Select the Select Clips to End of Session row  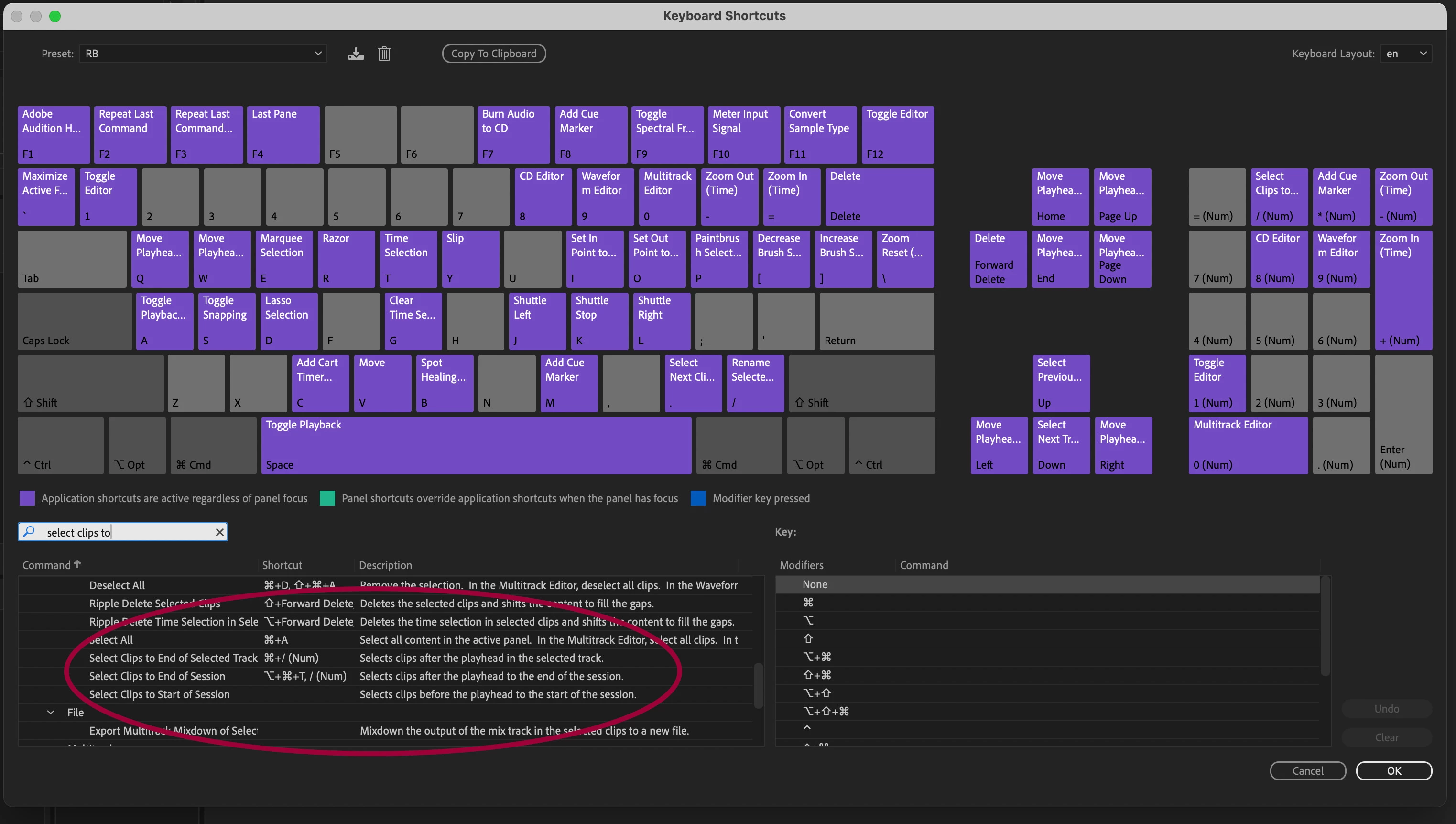(x=157, y=676)
